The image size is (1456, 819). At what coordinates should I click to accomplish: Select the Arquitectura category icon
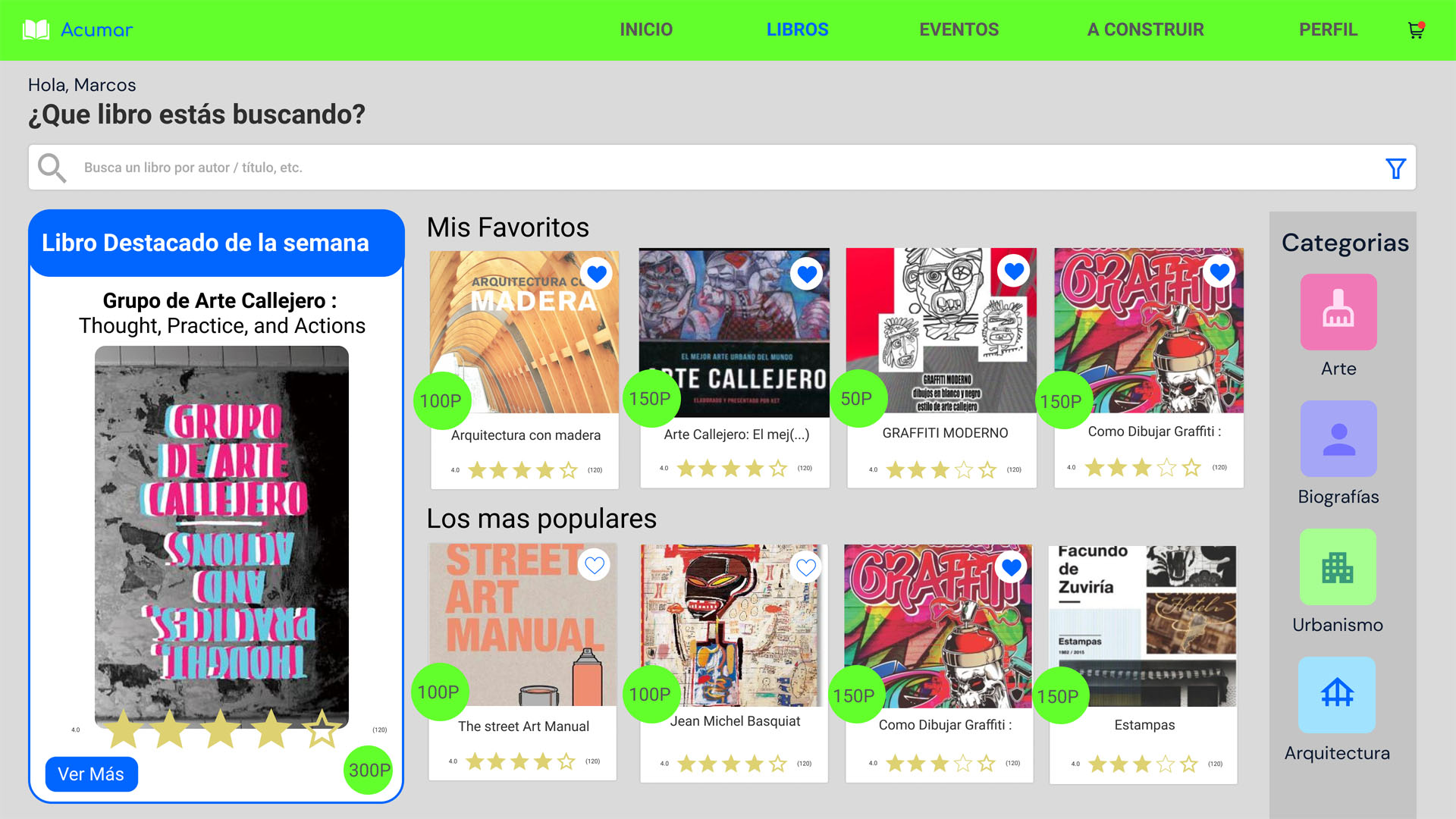[x=1337, y=695]
